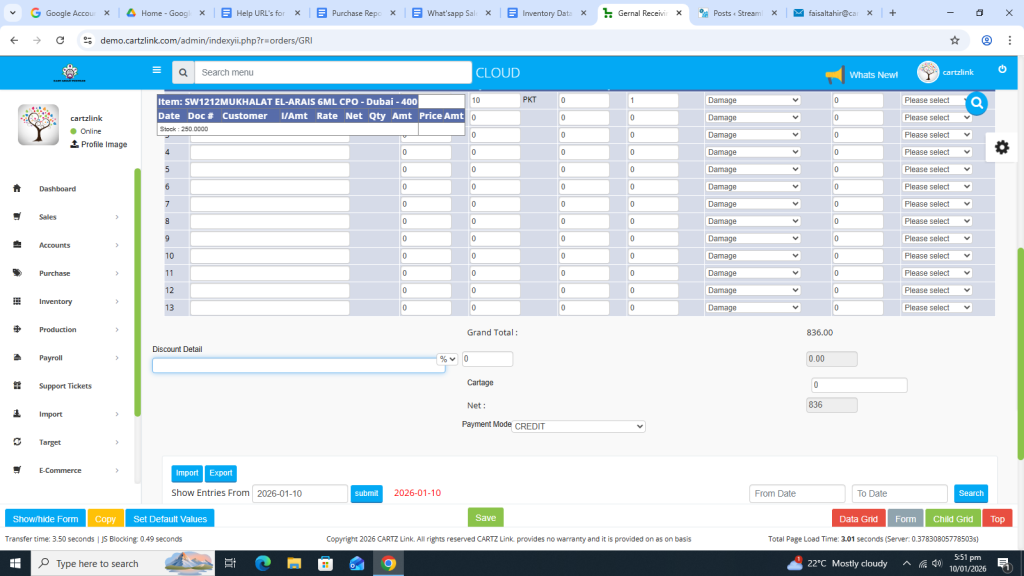
Task: Click the hamburger menu icon in header
Action: point(156,71)
